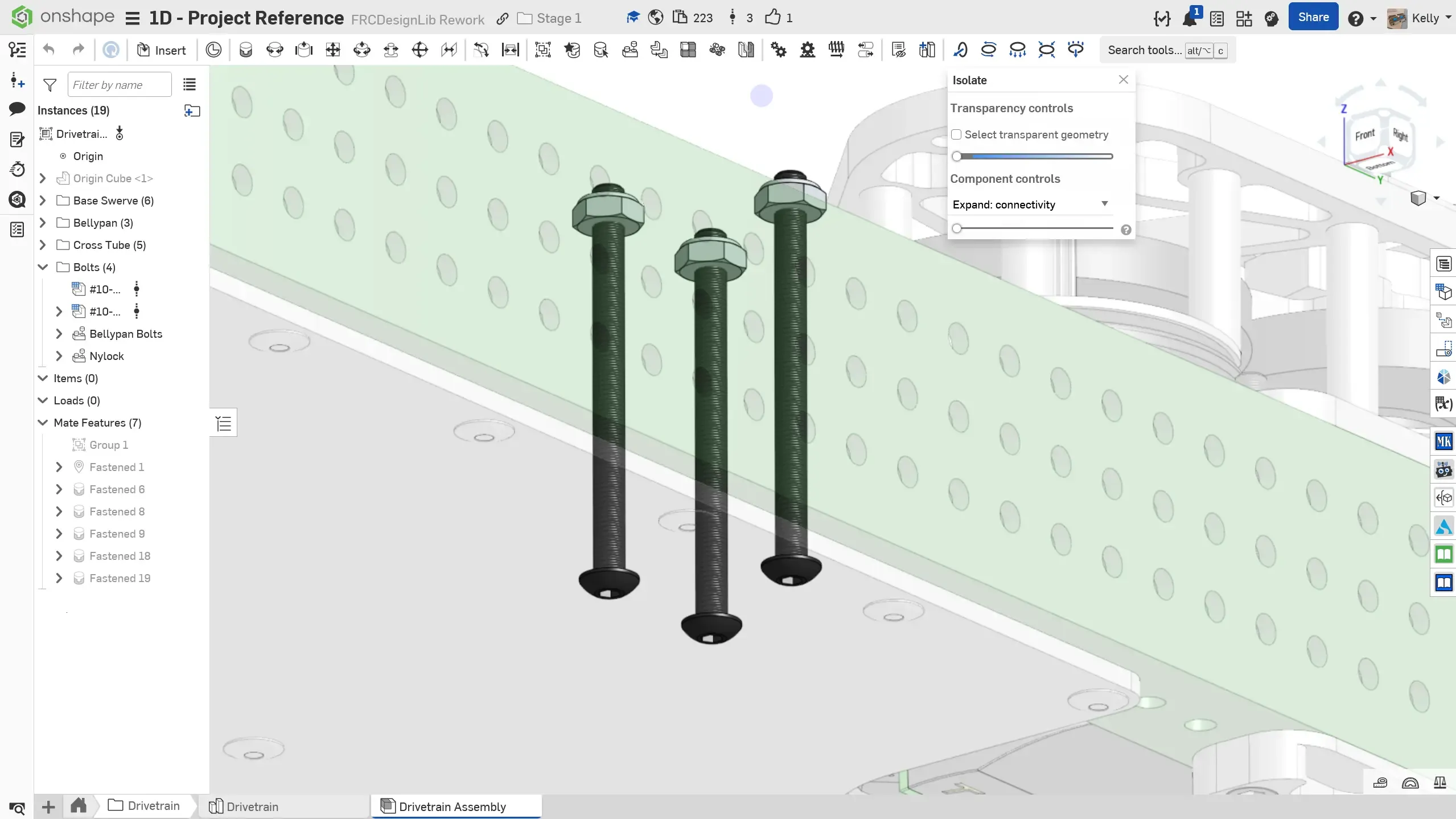Image resolution: width=1456 pixels, height=819 pixels.
Task: Click the Mass properties scale icon
Action: pyautogui.click(x=1440, y=783)
